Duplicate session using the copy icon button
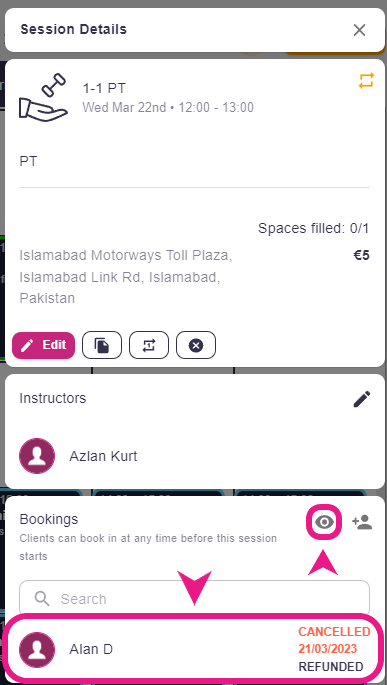The width and height of the screenshot is (387, 685). (102, 345)
